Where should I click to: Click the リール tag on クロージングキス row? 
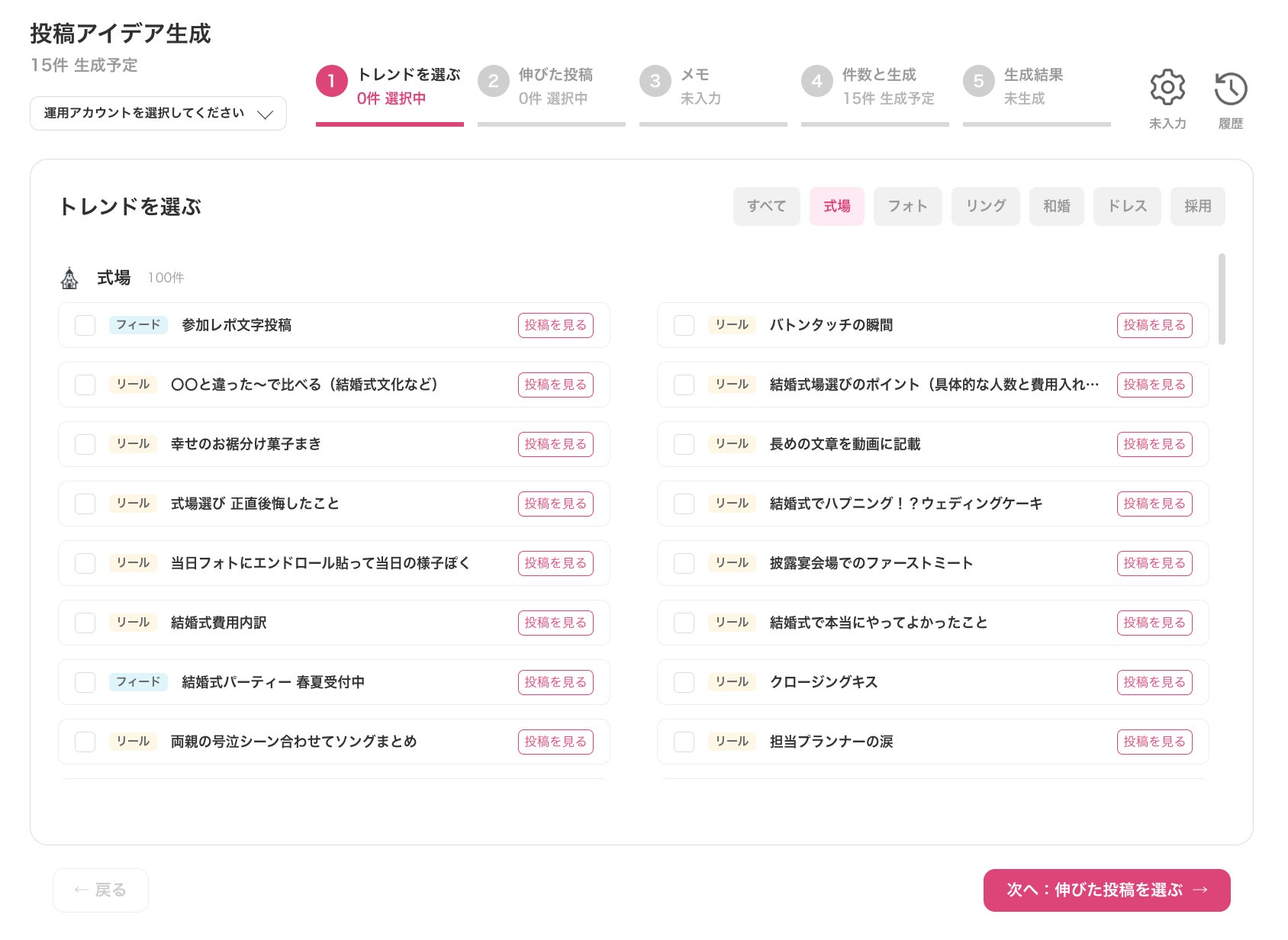pyautogui.click(x=732, y=682)
